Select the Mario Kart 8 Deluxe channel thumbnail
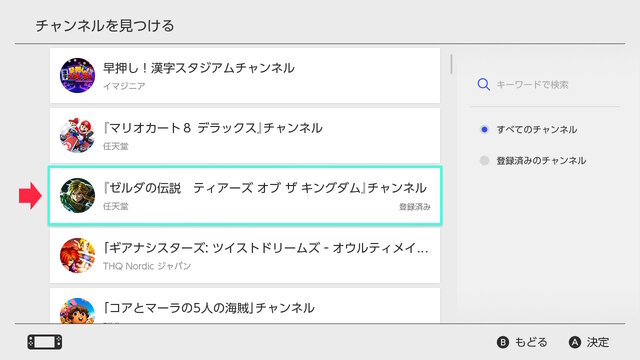Image resolution: width=640 pixels, height=360 pixels. 77,136
